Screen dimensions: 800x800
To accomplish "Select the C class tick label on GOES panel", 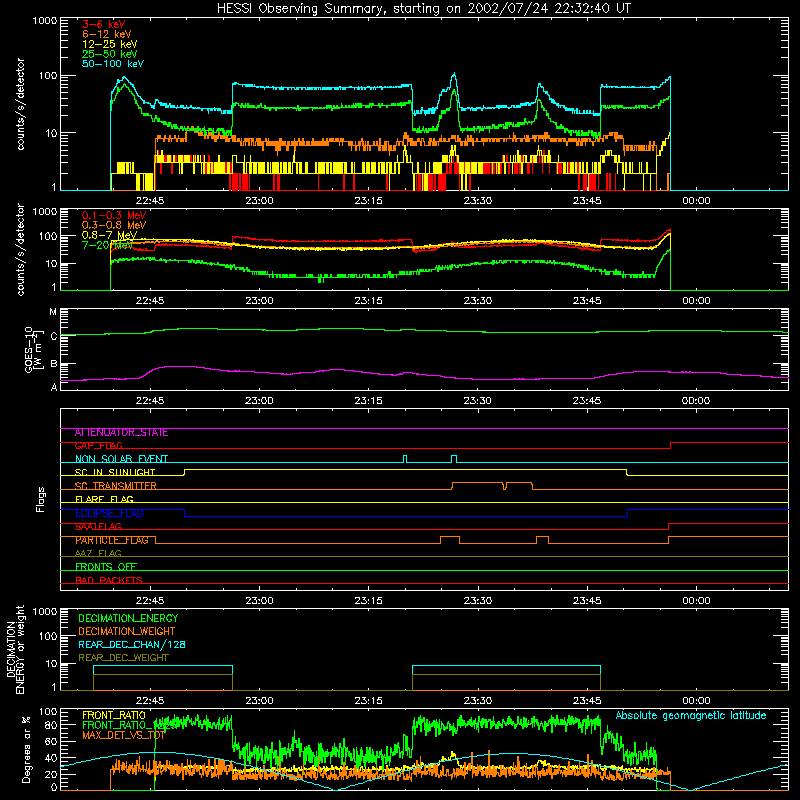I will tap(54, 336).
